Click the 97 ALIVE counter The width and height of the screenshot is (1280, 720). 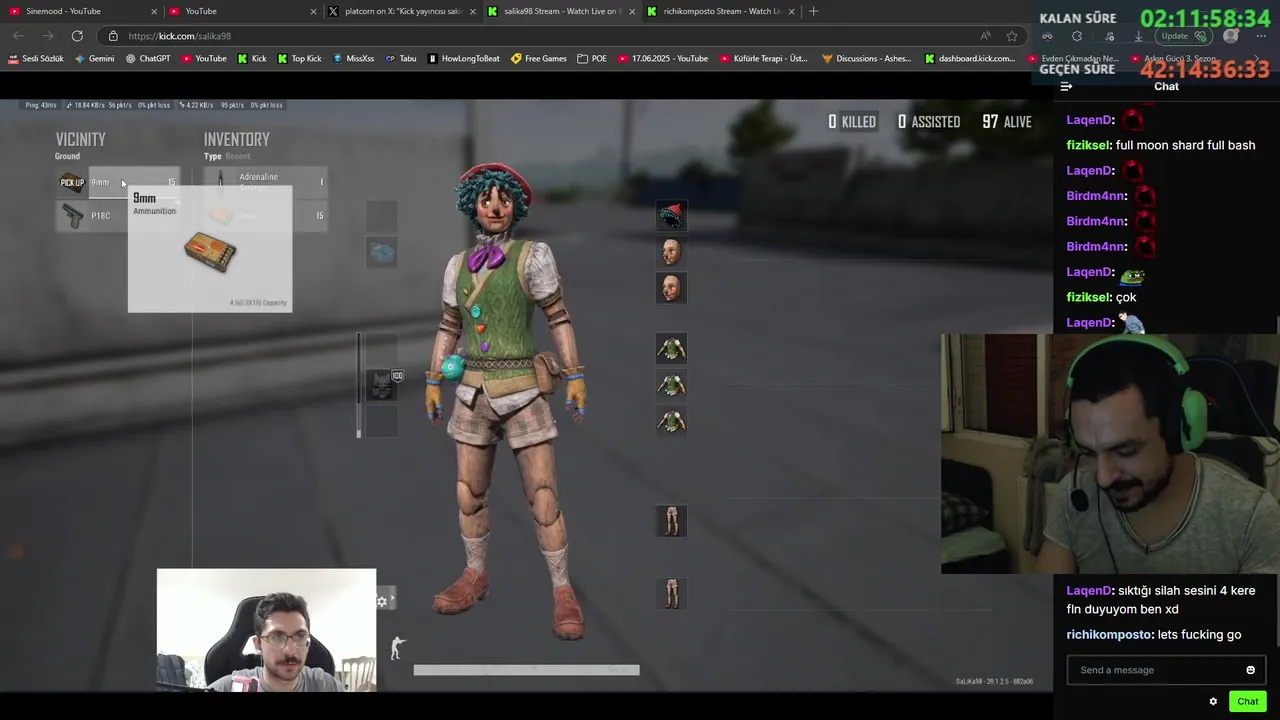pos(1007,122)
